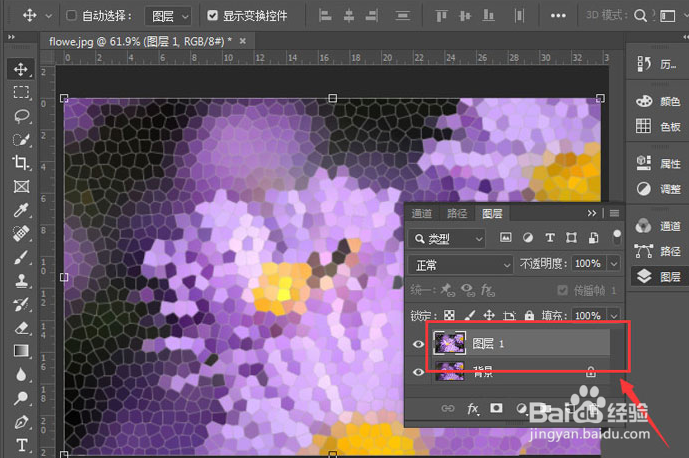
Task: Open the fx layer style menu
Action: (473, 409)
